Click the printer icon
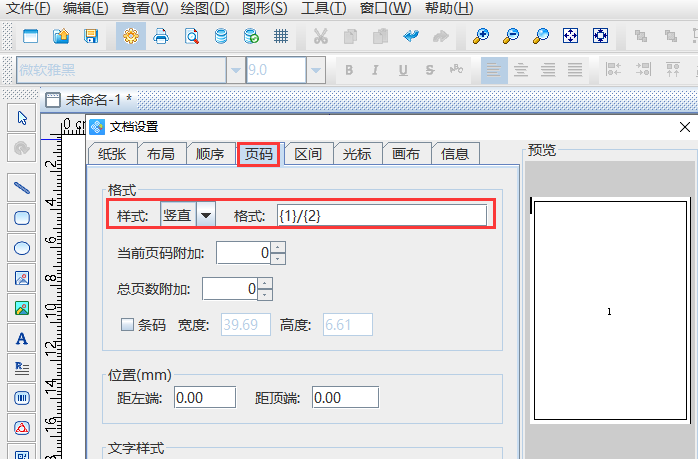This screenshot has width=698, height=459. click(161, 36)
